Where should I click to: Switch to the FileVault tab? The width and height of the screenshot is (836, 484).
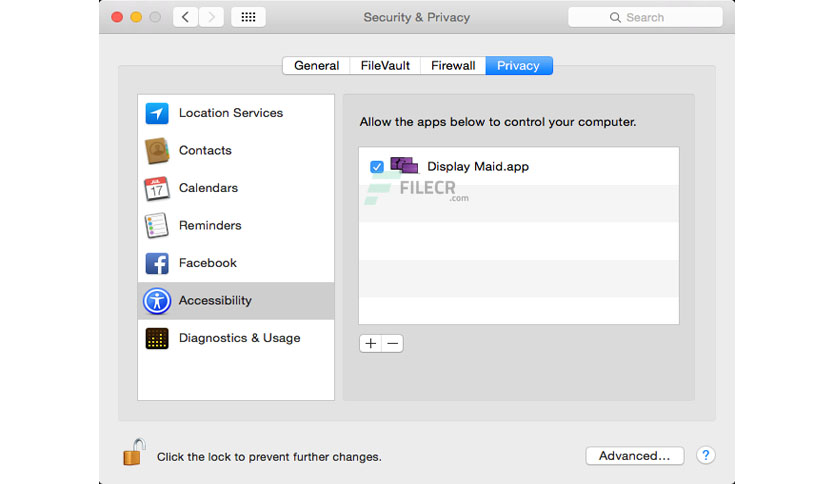tap(385, 66)
